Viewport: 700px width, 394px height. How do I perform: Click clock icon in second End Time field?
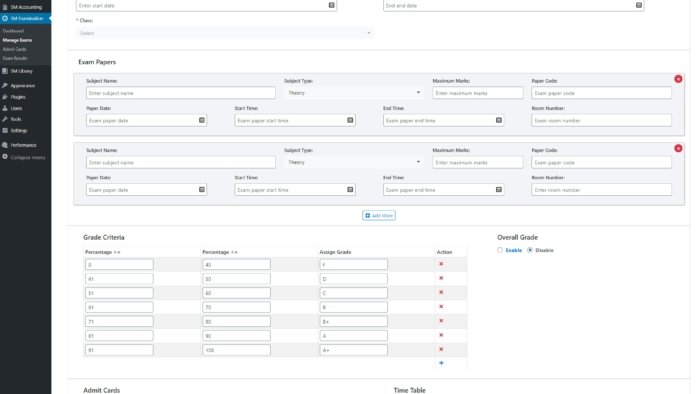tap(499, 190)
